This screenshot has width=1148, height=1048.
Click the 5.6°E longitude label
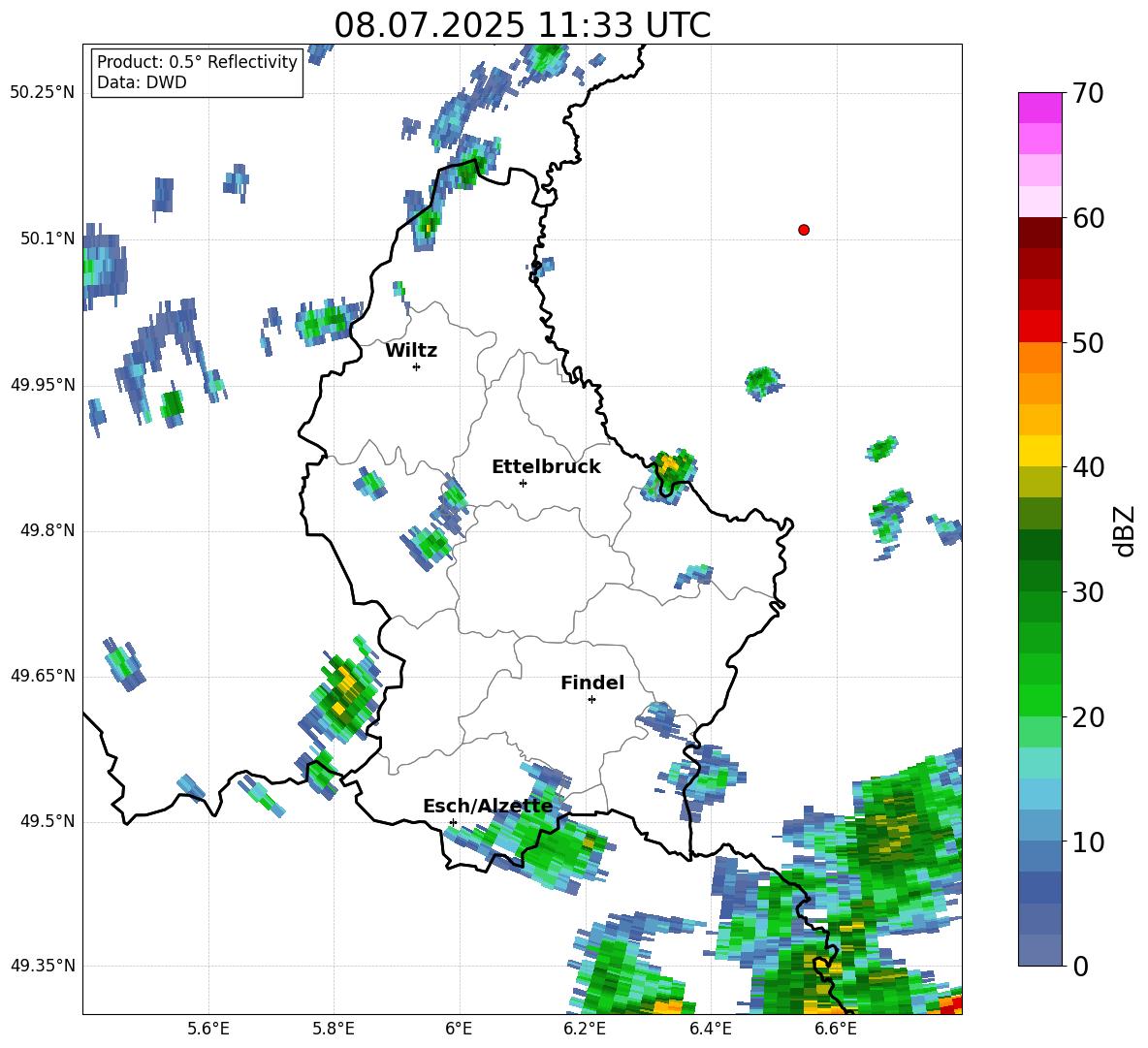click(208, 1029)
